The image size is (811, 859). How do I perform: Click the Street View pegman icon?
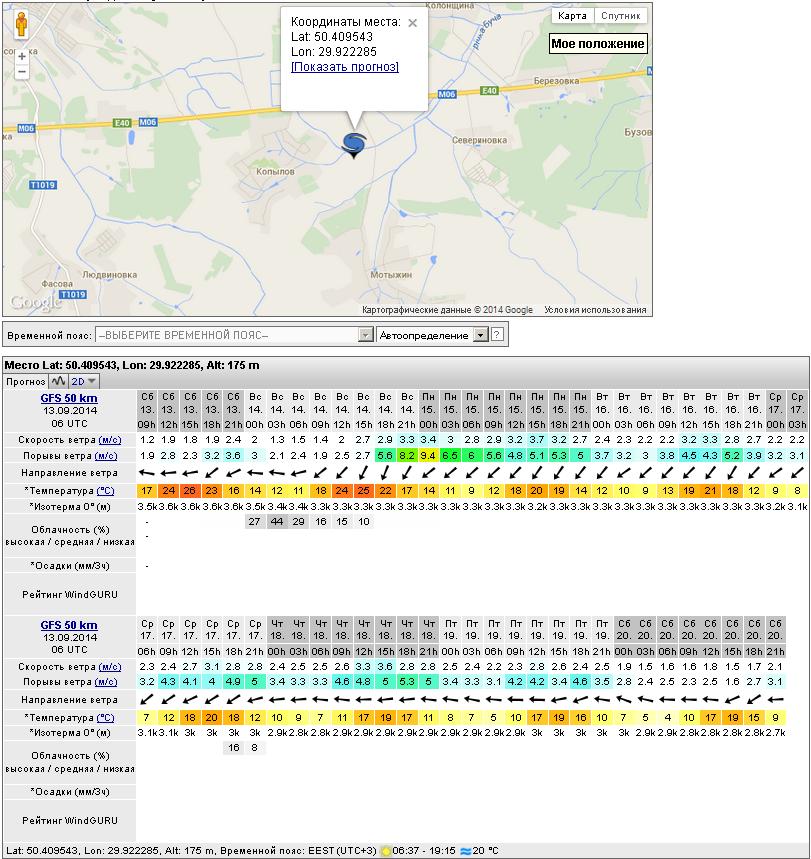click(x=21, y=26)
